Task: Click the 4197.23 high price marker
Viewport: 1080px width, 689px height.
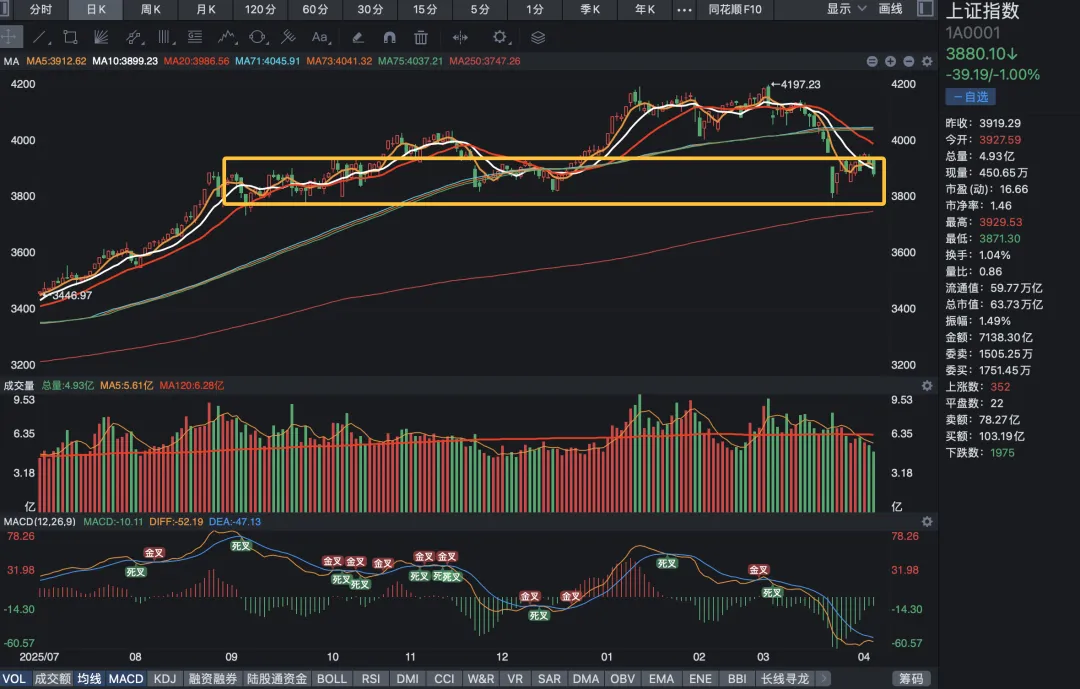Action: pyautogui.click(x=796, y=84)
